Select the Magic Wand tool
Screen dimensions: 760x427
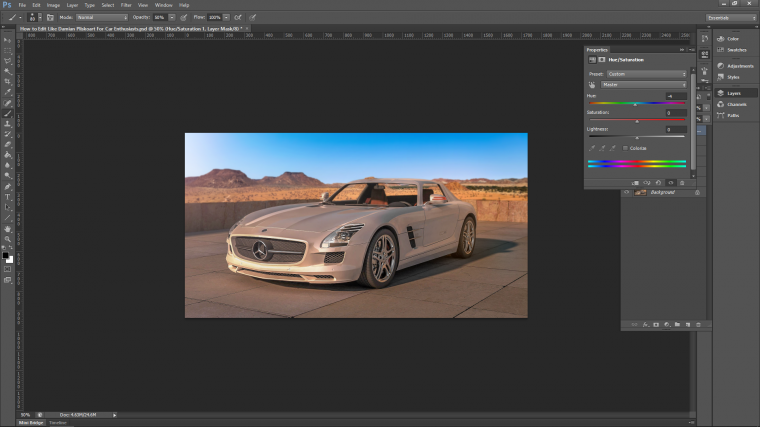pyautogui.click(x=7, y=71)
